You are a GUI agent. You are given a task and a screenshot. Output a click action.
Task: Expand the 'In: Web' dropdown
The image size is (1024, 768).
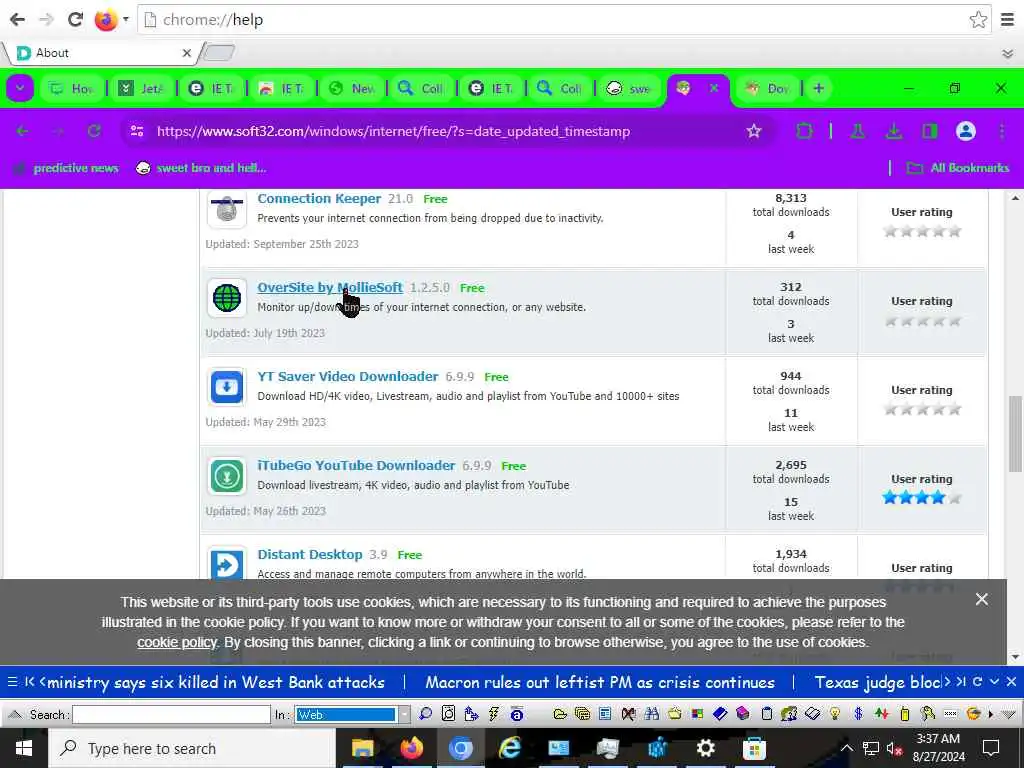404,714
